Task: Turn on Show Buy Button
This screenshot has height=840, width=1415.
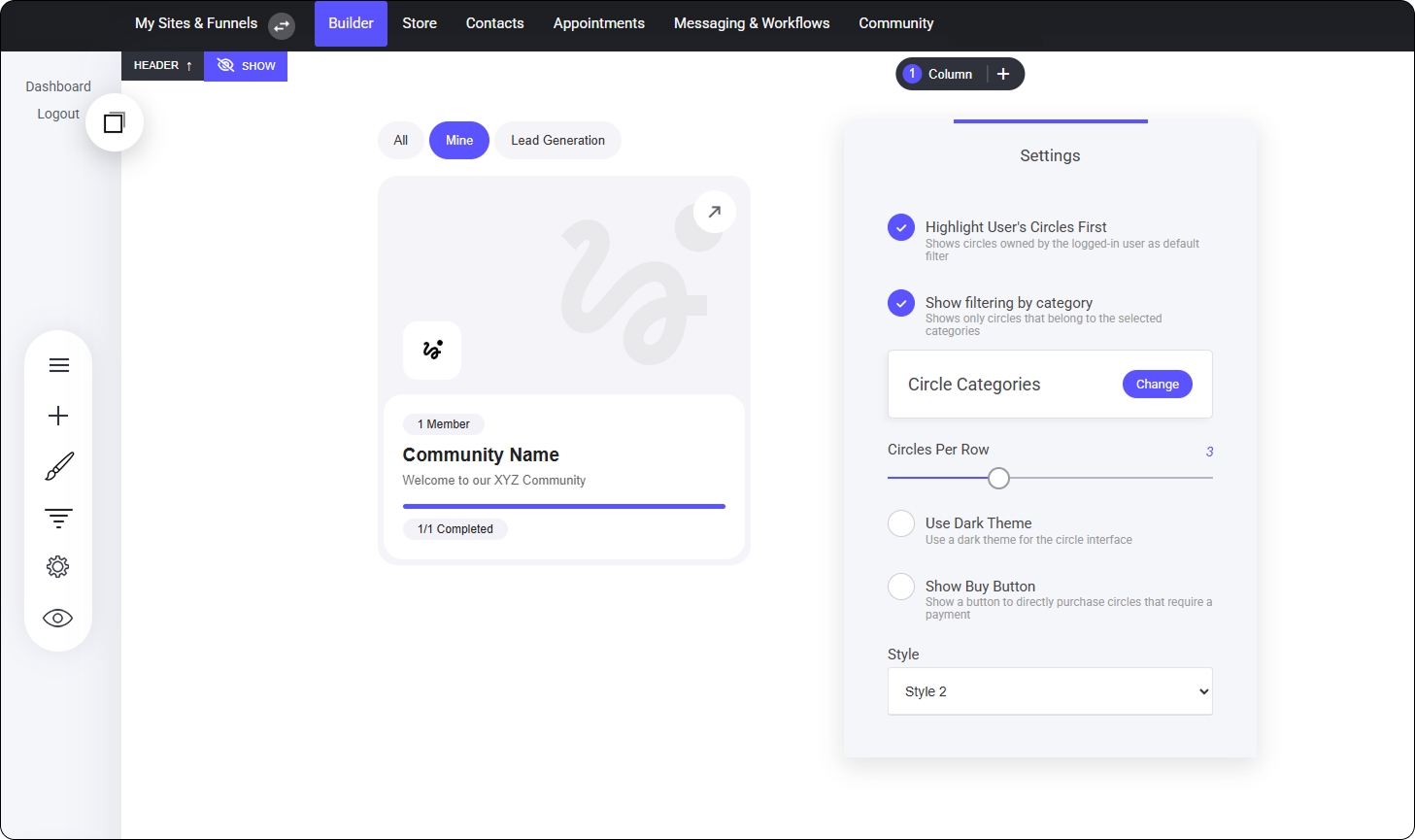Action: pos(901,587)
